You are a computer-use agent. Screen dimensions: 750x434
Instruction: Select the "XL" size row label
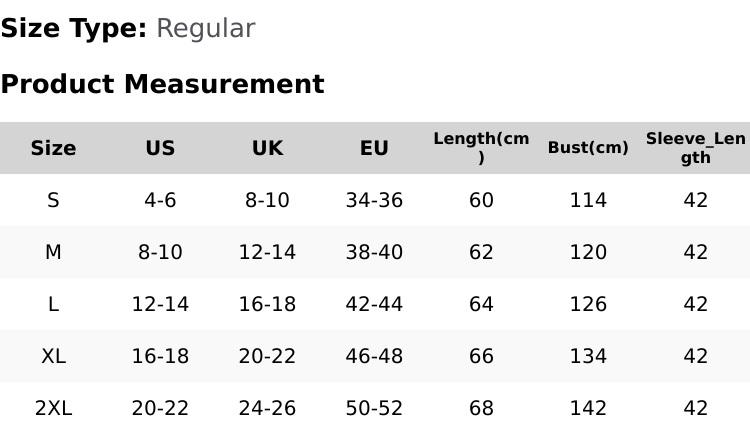pyautogui.click(x=53, y=356)
